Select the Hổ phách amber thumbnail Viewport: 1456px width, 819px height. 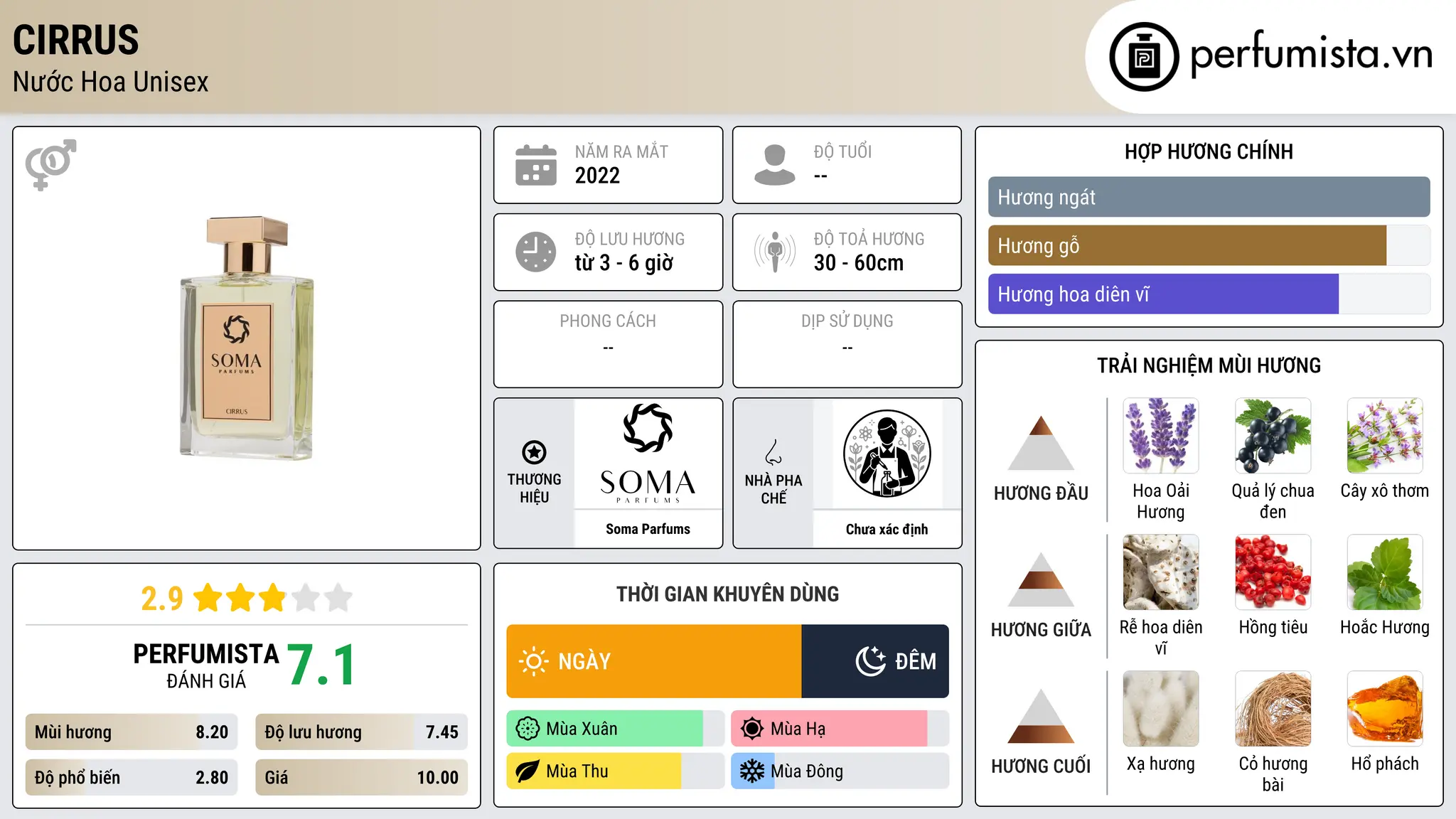pyautogui.click(x=1385, y=709)
